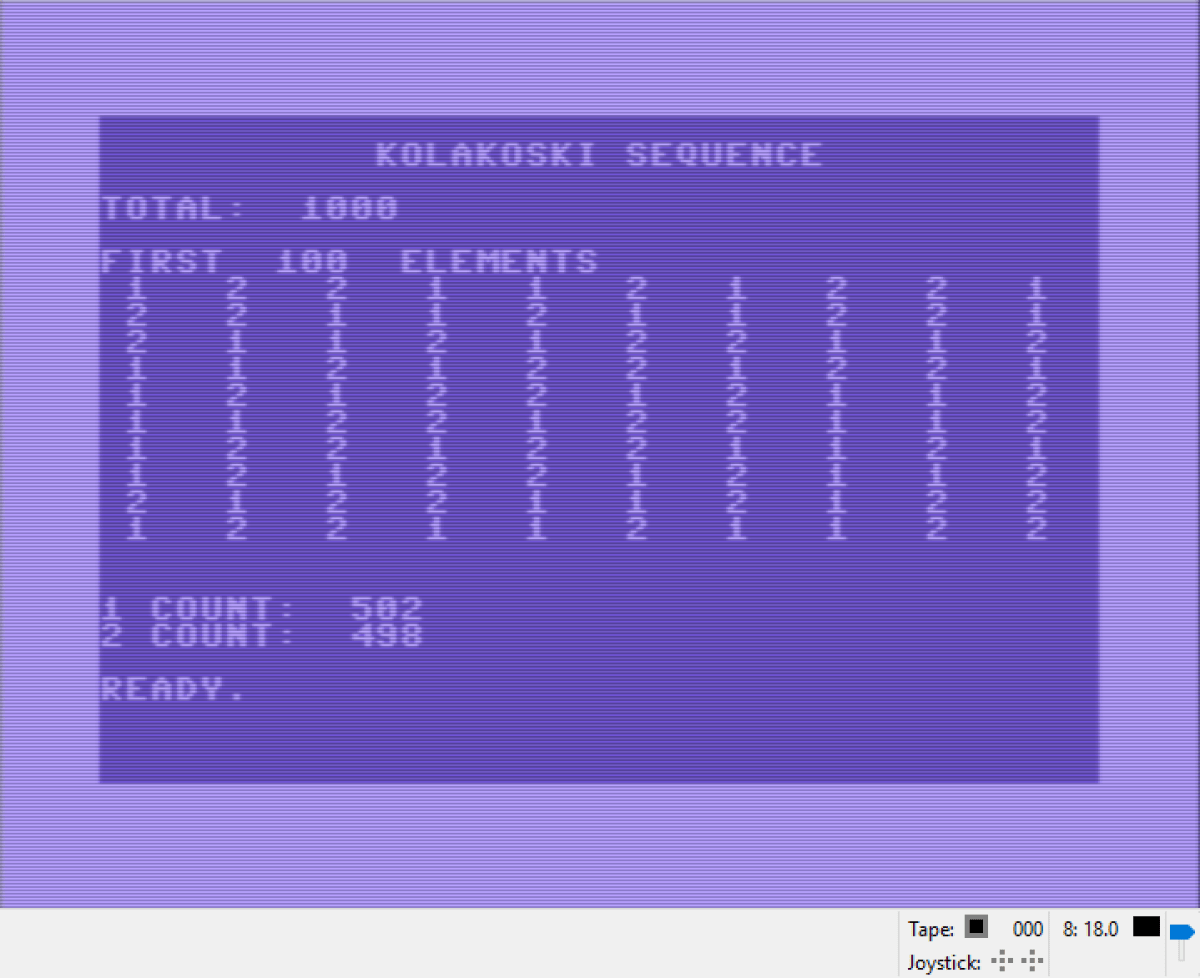Viewport: 1200px width, 978px height.
Task: Click the 1 COUNT: 502 result line
Action: [x=260, y=607]
